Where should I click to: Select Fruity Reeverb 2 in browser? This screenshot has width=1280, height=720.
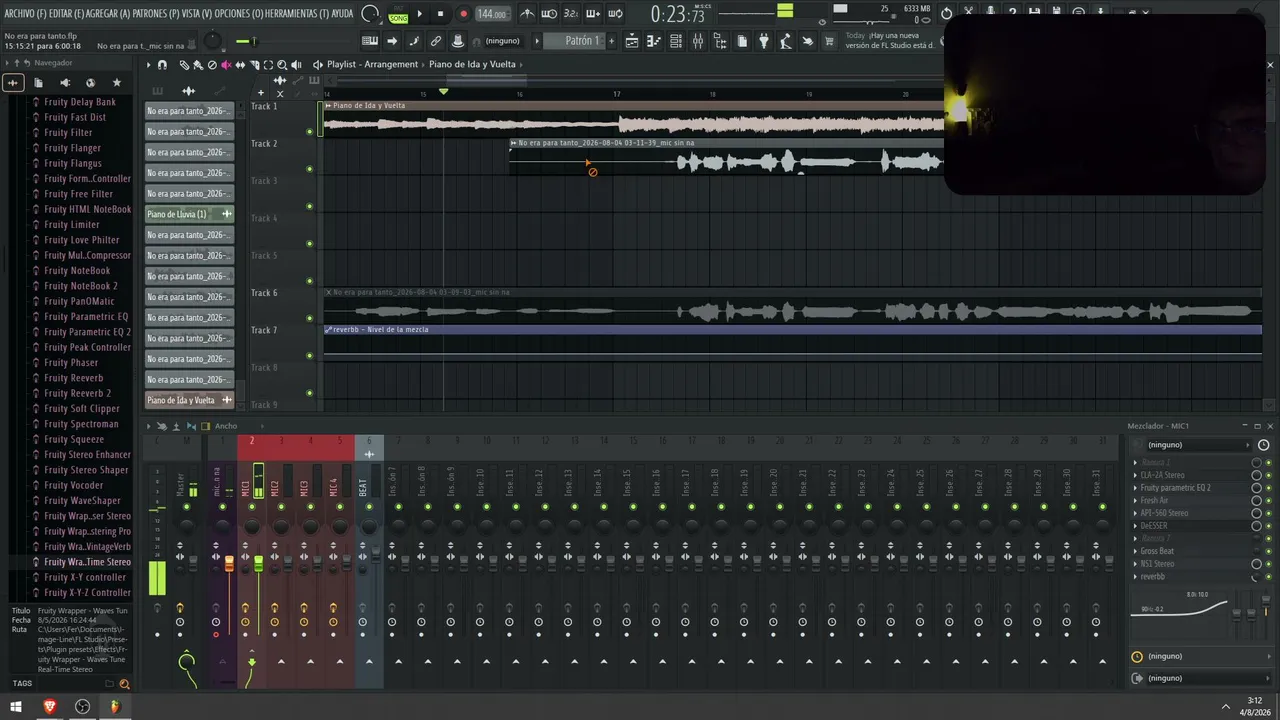click(77, 393)
